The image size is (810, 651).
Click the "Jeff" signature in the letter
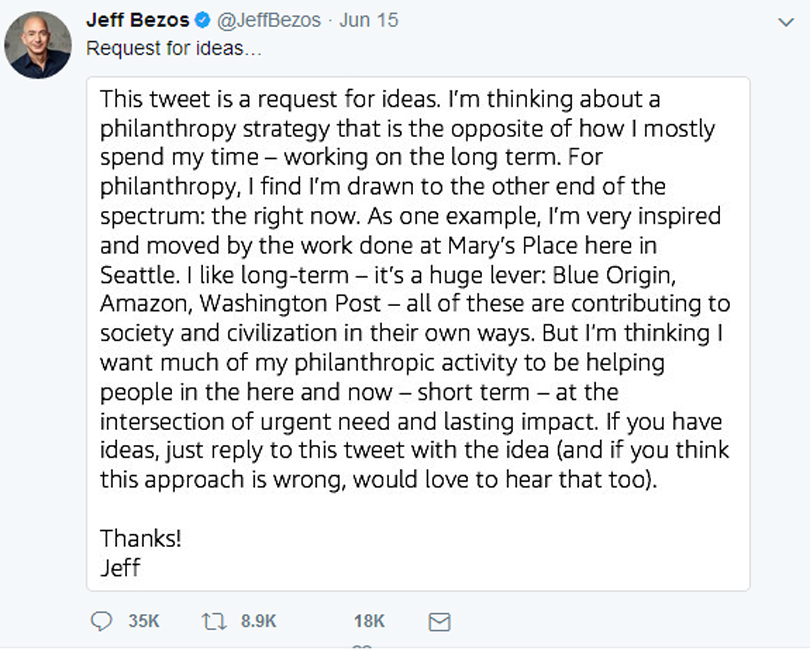[x=120, y=567]
